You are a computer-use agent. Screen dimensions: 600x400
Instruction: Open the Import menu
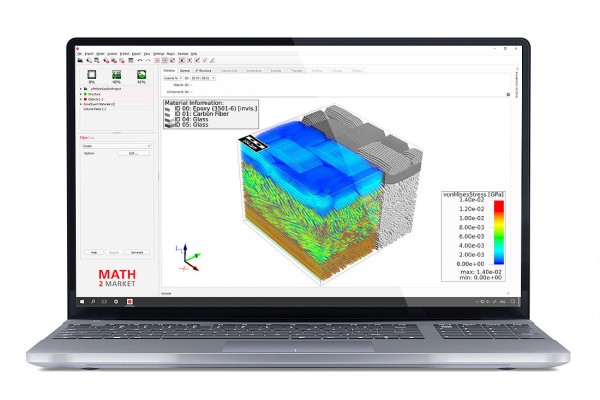tap(90, 53)
